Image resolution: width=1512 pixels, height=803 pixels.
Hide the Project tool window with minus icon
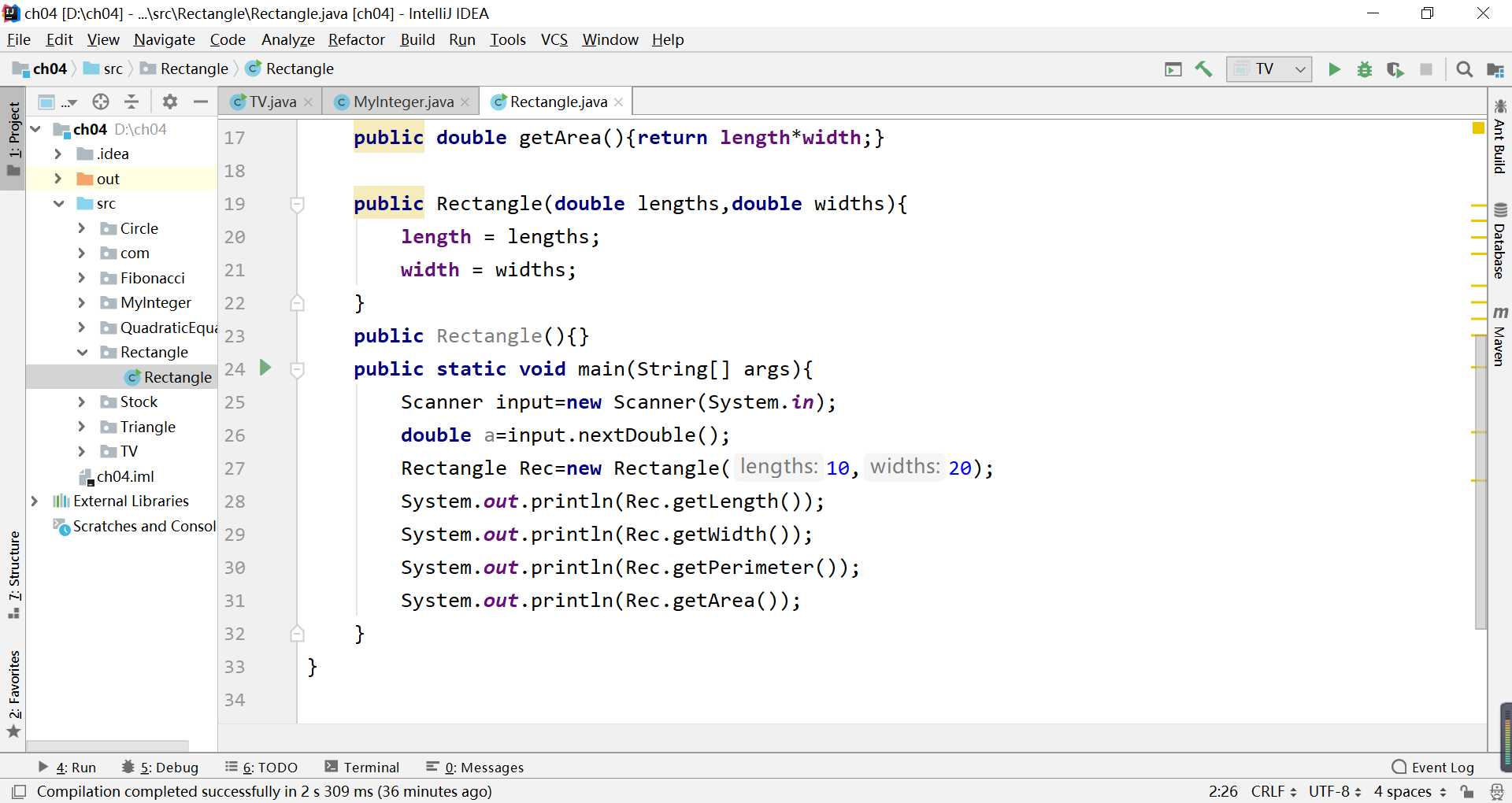click(201, 102)
